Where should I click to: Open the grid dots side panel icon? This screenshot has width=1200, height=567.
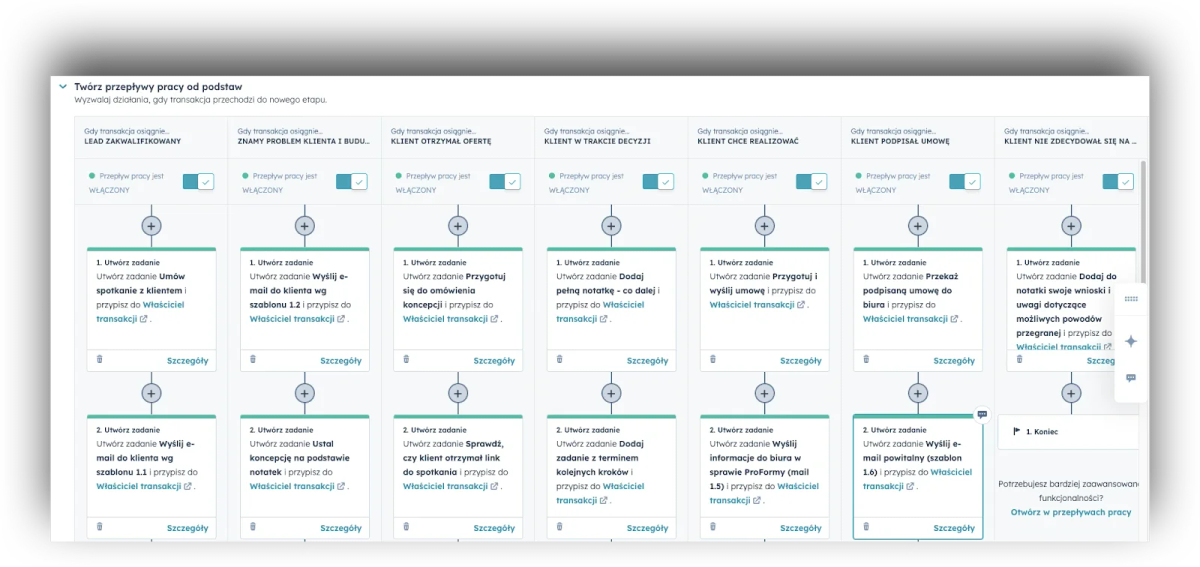pos(1131,299)
